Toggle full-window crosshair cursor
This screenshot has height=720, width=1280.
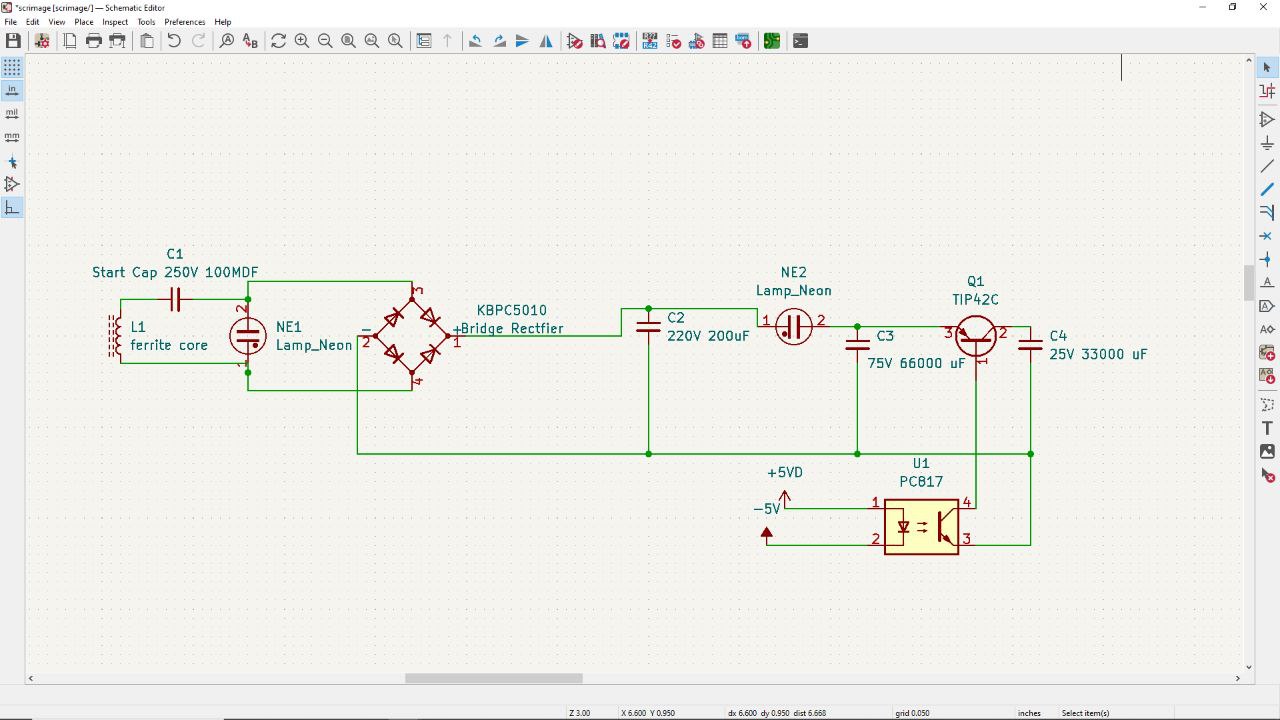pyautogui.click(x=12, y=161)
